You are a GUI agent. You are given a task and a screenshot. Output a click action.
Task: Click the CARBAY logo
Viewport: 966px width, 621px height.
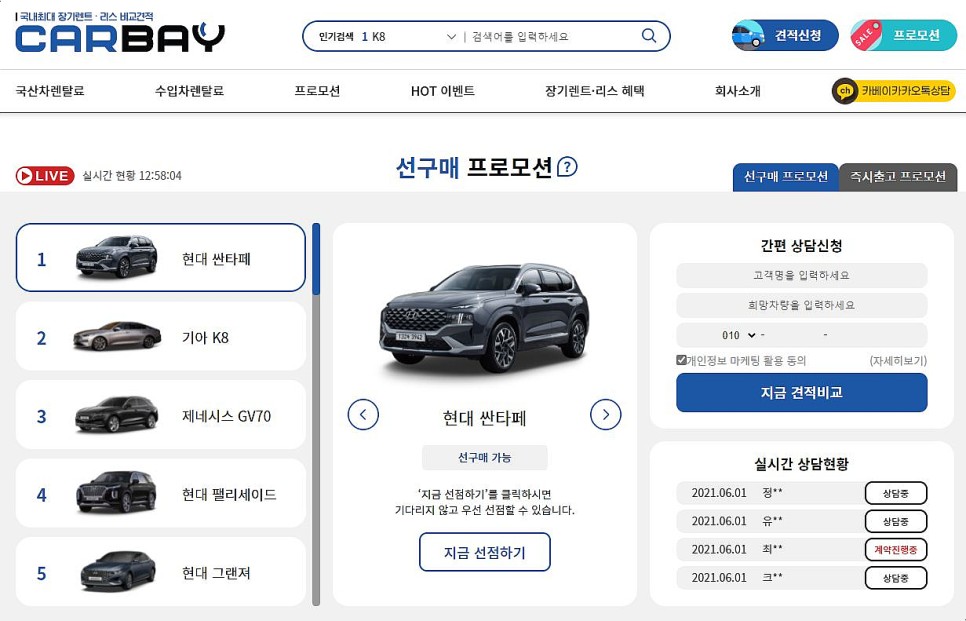120,33
